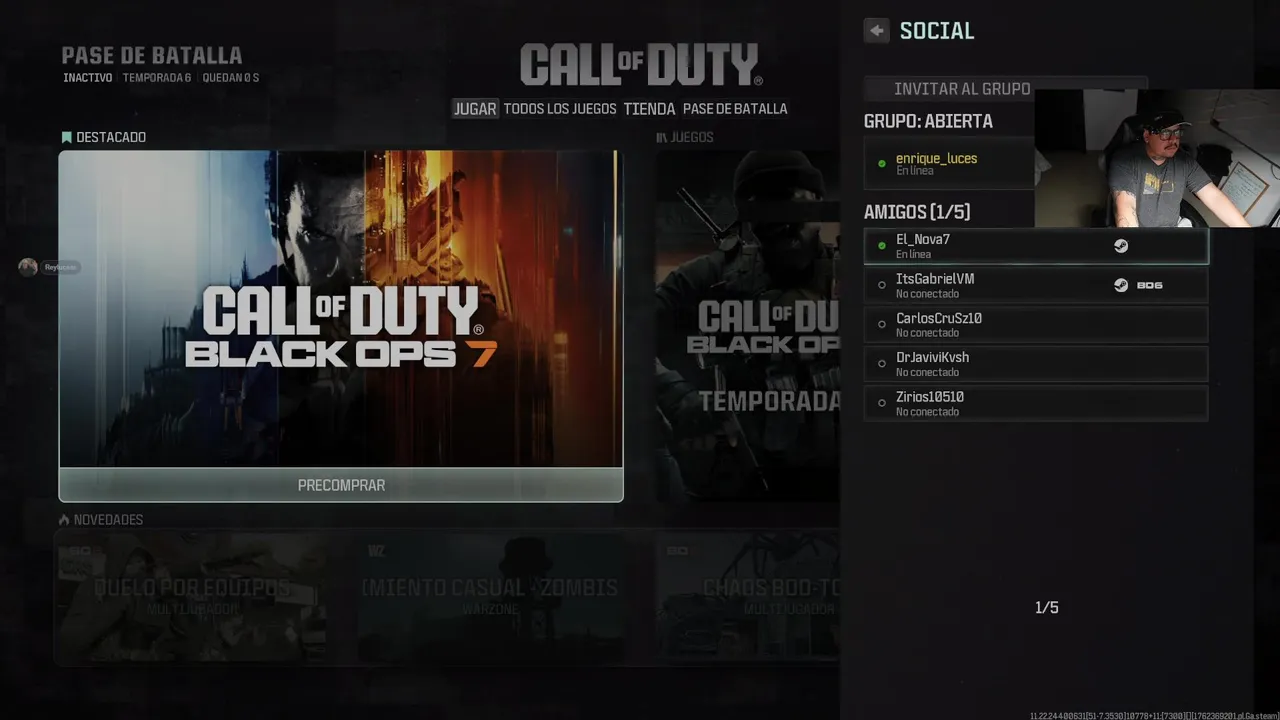Switch to Todos los juegos tab
The height and width of the screenshot is (720, 1280).
coord(560,109)
